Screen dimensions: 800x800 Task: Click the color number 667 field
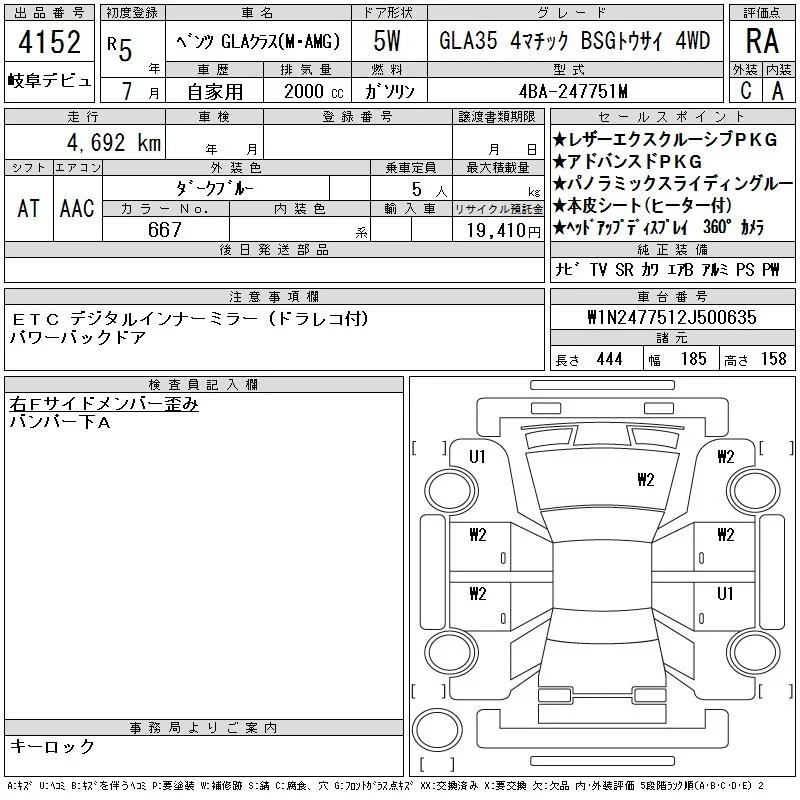165,230
